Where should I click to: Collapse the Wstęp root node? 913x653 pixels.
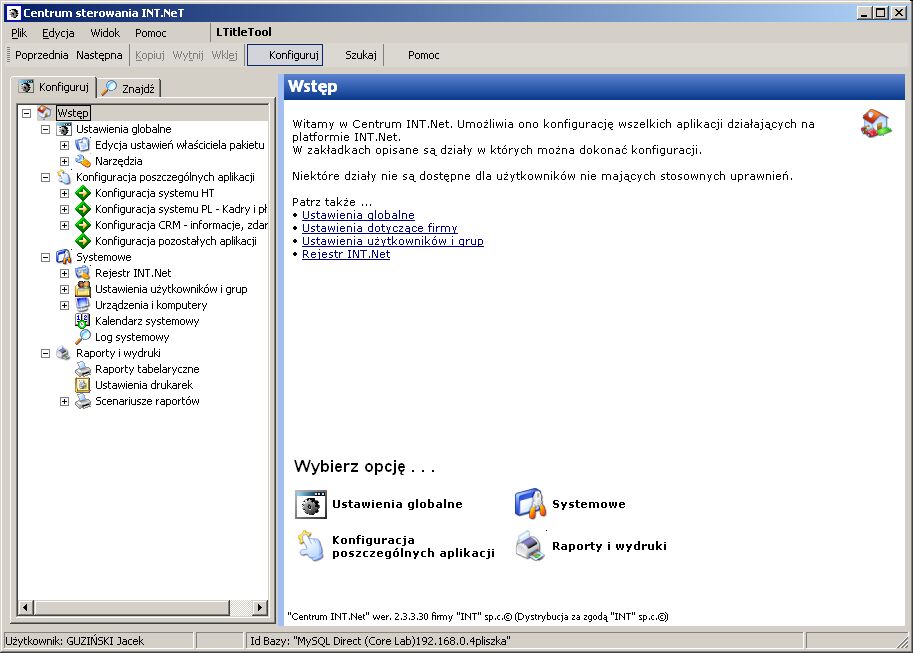coord(26,113)
